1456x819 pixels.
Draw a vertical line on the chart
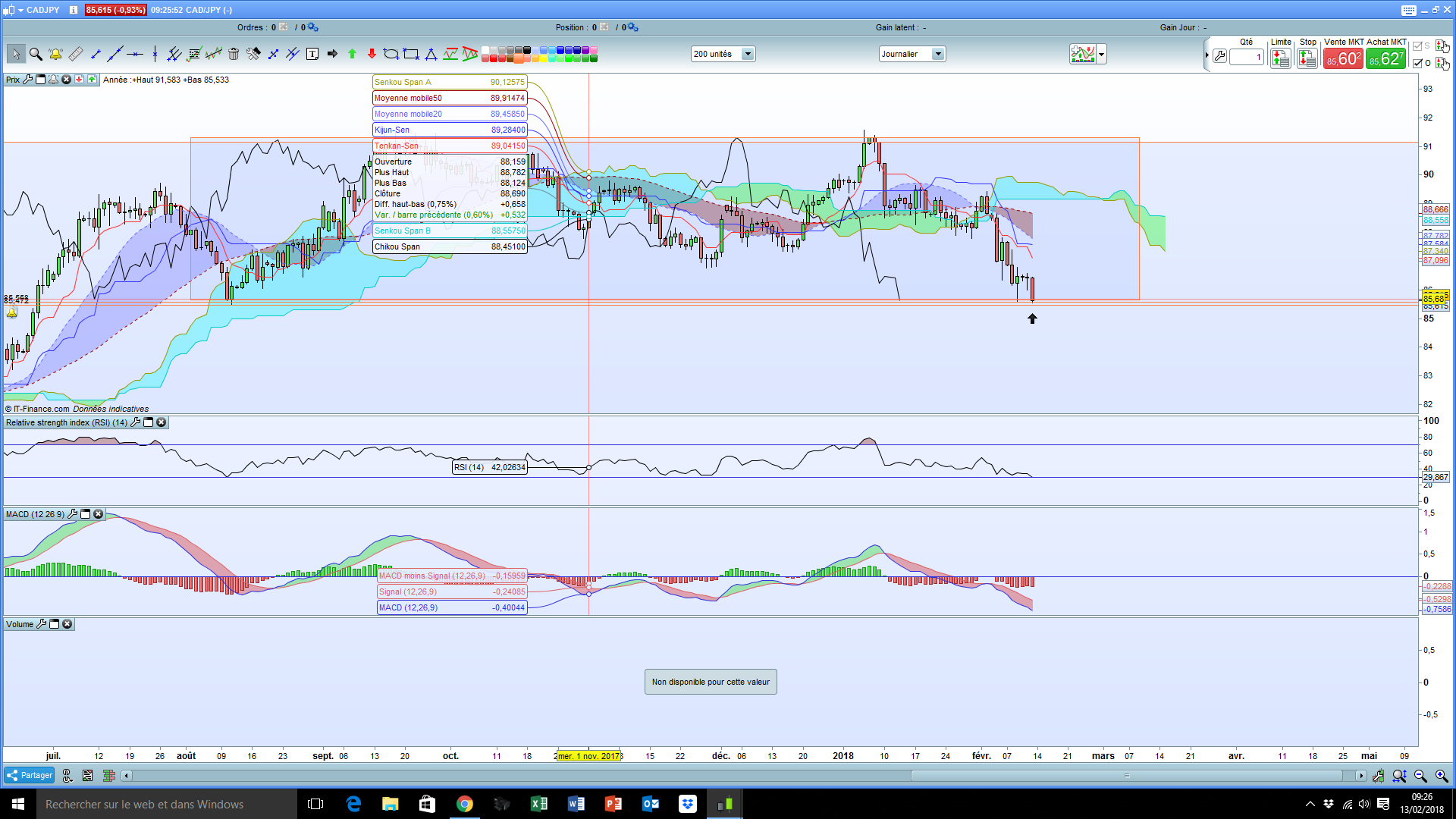[155, 54]
